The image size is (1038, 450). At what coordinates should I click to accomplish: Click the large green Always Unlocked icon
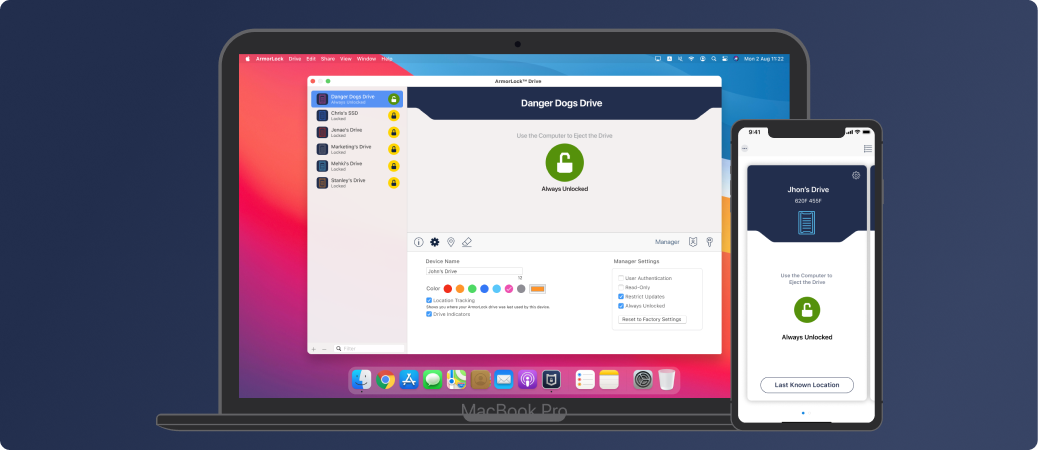point(565,162)
